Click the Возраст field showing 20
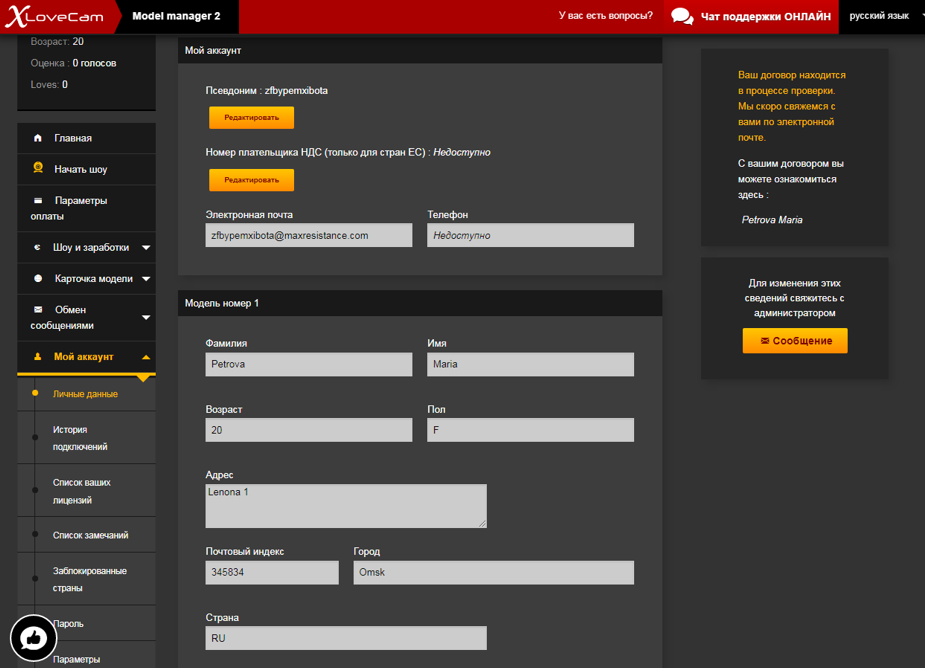 pos(309,430)
